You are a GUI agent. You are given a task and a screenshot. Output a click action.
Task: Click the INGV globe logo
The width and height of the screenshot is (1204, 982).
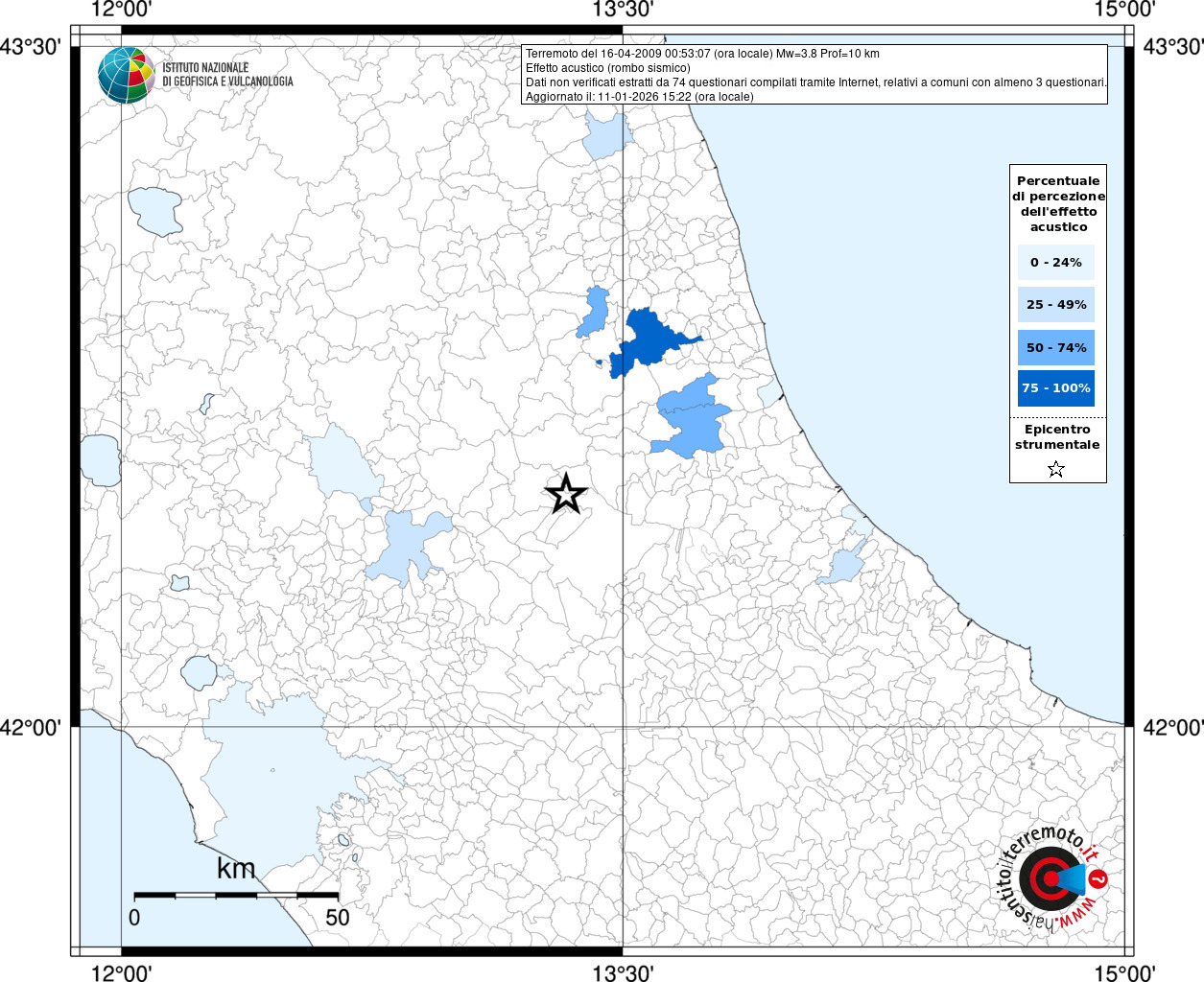click(x=126, y=75)
